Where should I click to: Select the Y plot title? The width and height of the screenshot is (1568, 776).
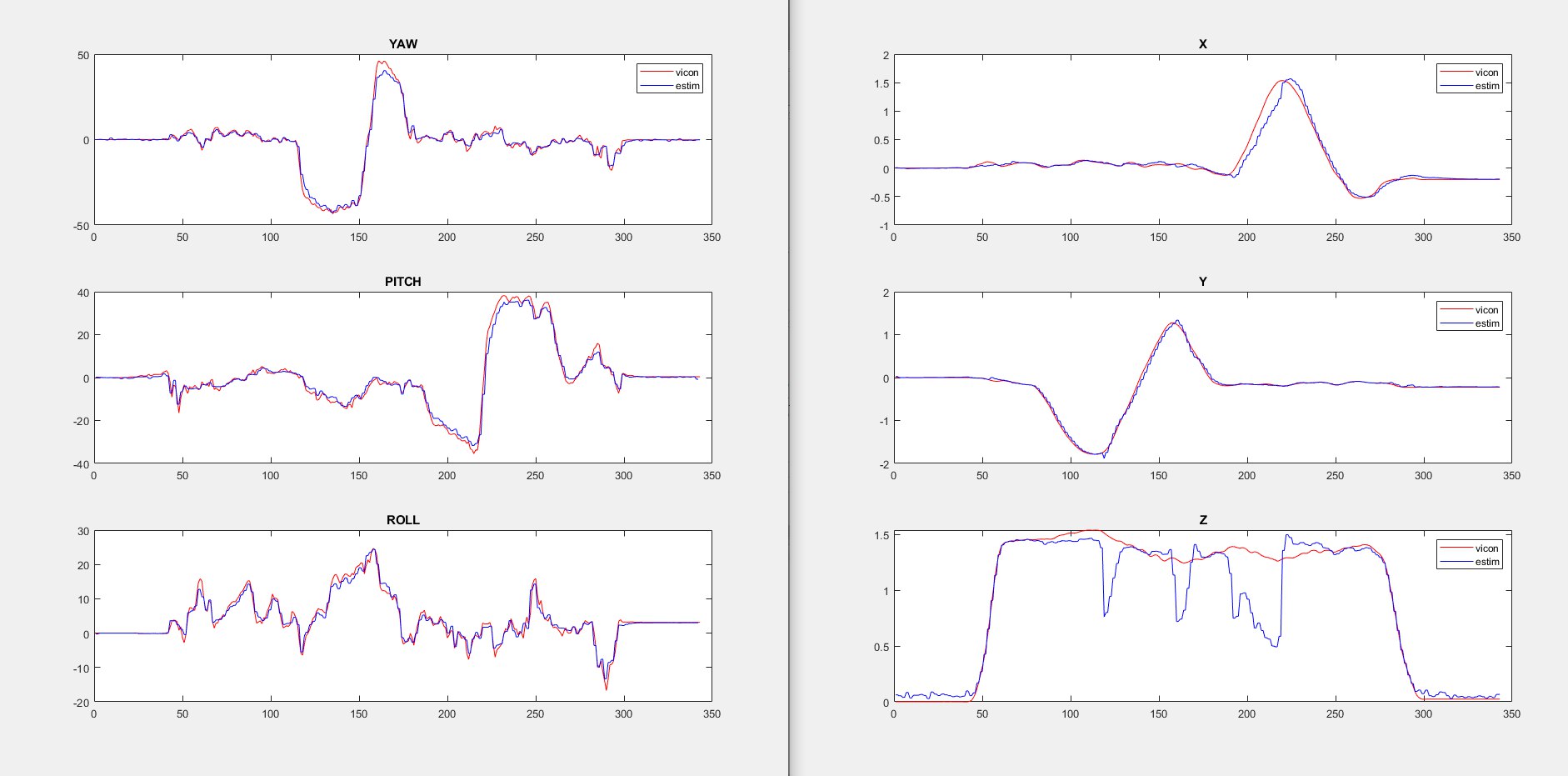[1202, 282]
